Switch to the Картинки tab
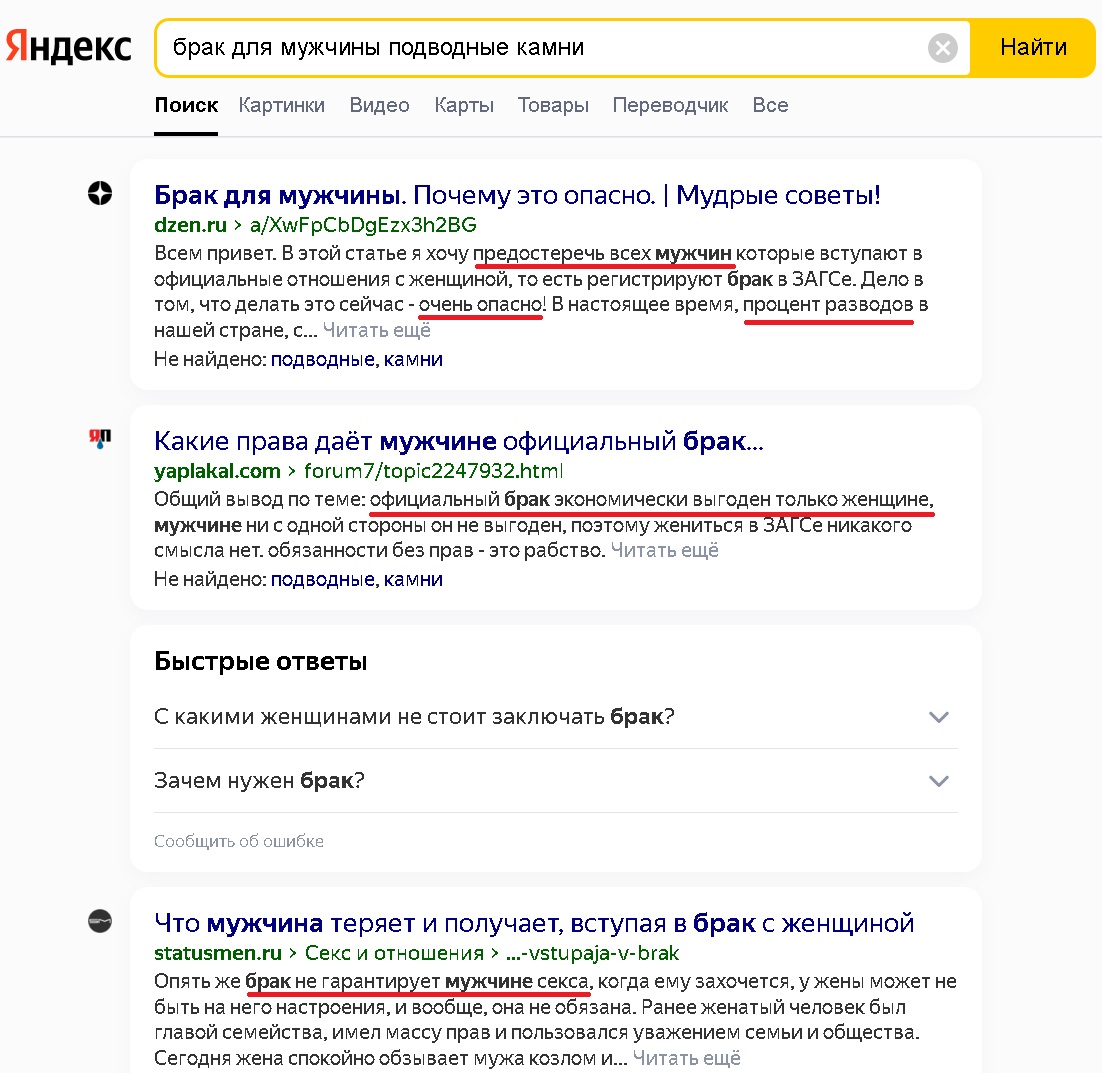This screenshot has width=1102, height=1073. (281, 105)
